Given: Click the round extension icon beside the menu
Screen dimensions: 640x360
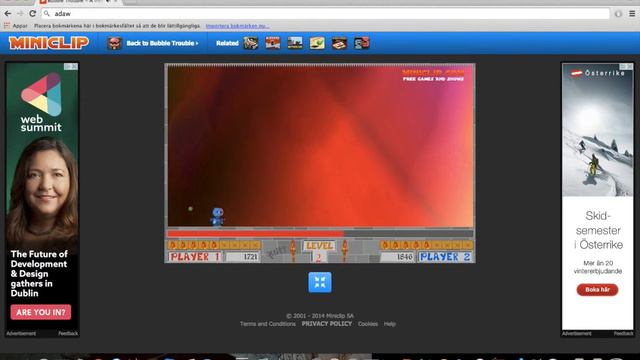Looking at the screenshot, I should click(618, 13).
